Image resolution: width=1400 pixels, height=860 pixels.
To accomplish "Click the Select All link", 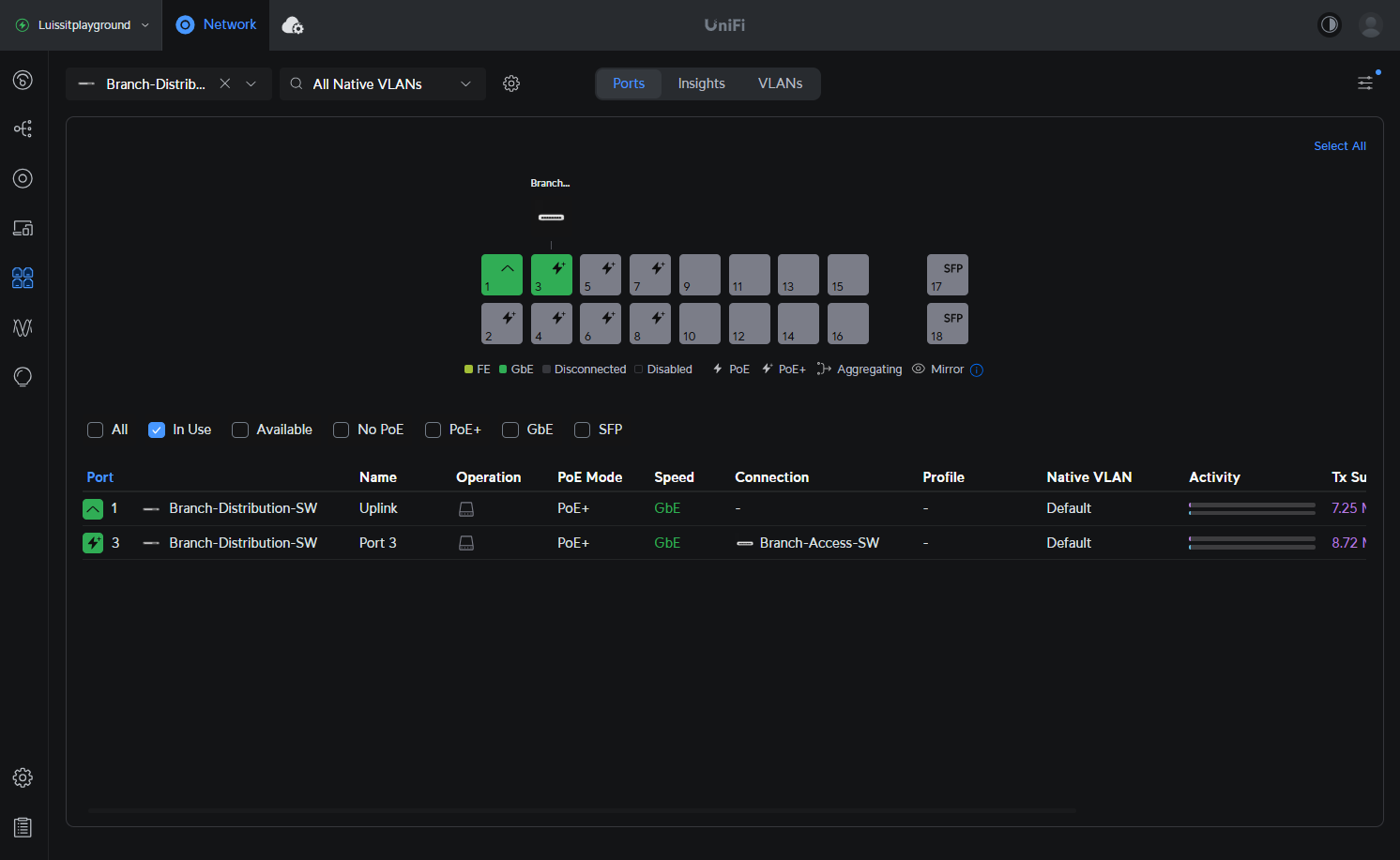I will pyautogui.click(x=1340, y=145).
